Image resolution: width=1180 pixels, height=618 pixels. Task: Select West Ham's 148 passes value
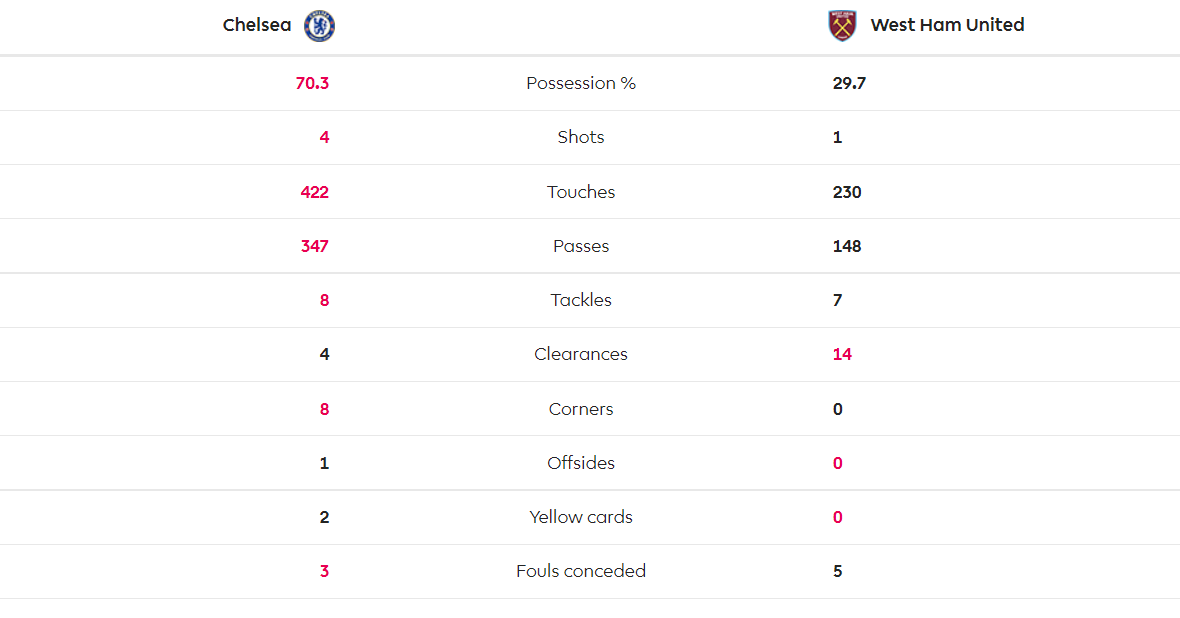click(x=847, y=246)
